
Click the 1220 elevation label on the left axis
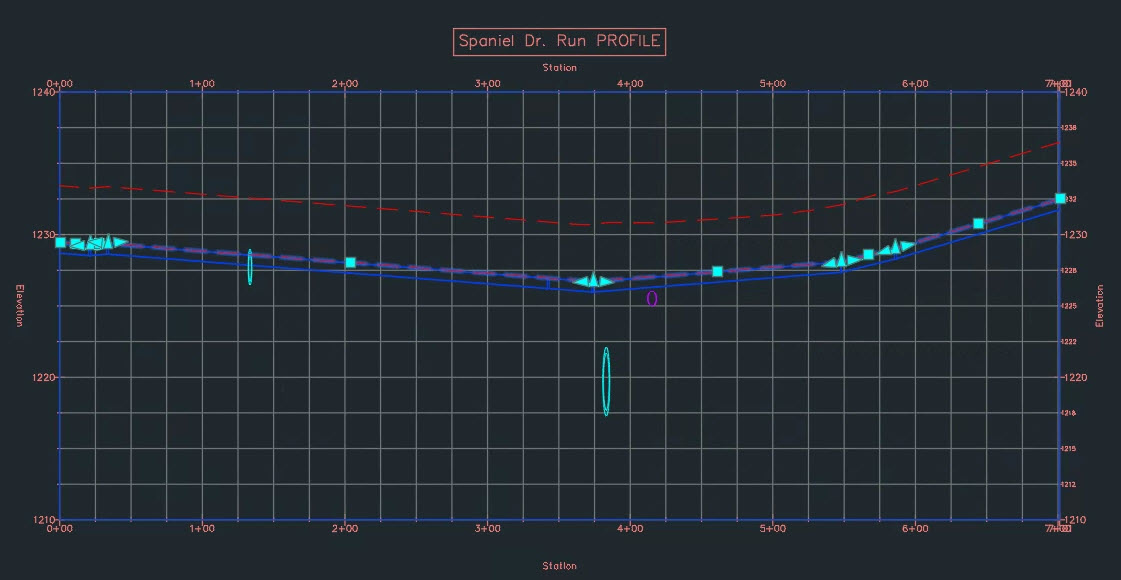43,378
